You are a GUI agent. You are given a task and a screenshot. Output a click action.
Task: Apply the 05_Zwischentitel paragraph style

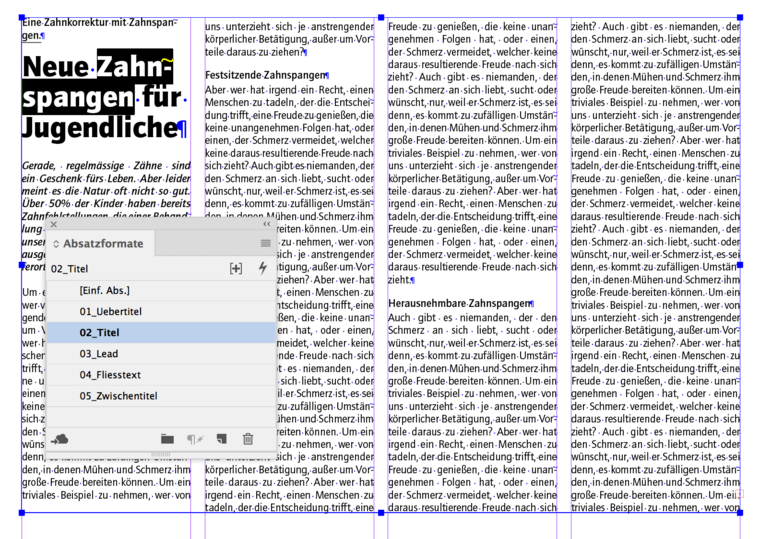pyautogui.click(x=161, y=396)
